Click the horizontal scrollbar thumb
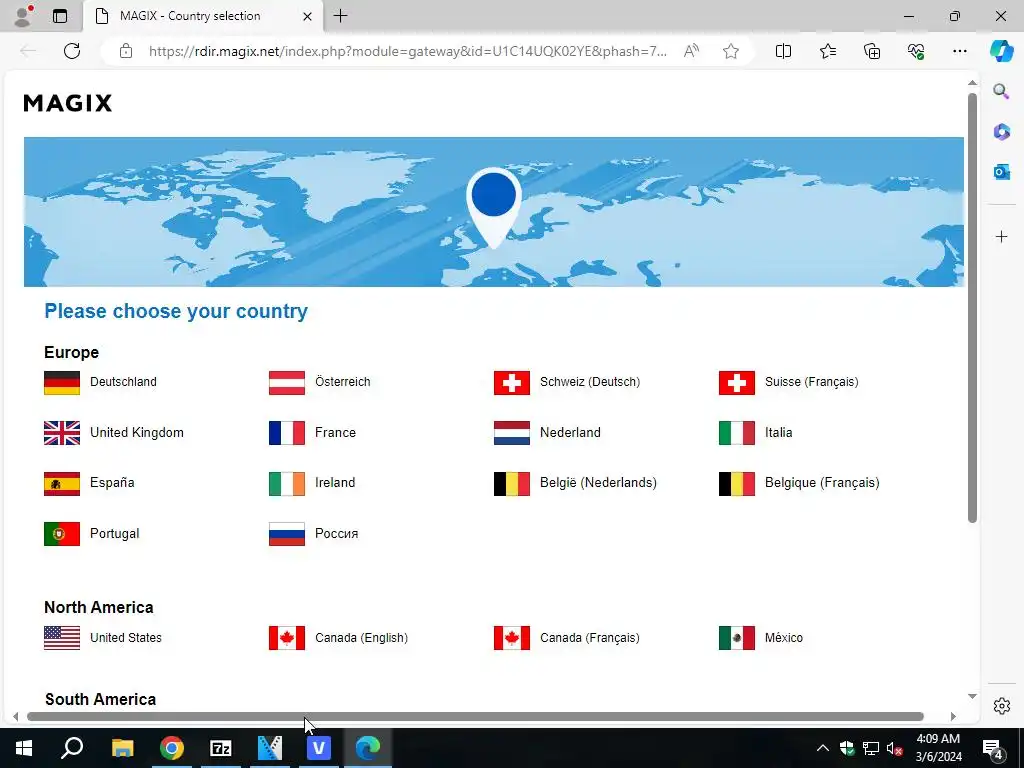 pos(475,716)
